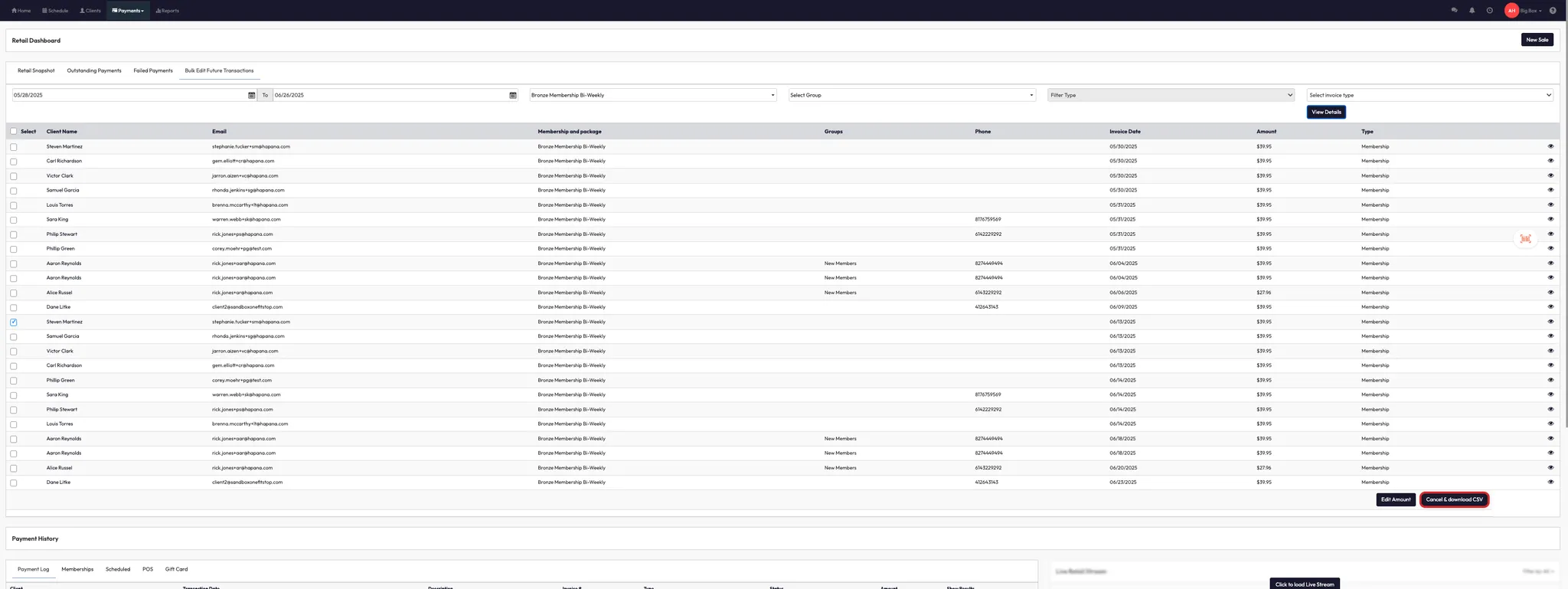Expand the Bronze Membership Bi-Weekly dropdown
This screenshot has height=589, width=1568.
[652, 95]
